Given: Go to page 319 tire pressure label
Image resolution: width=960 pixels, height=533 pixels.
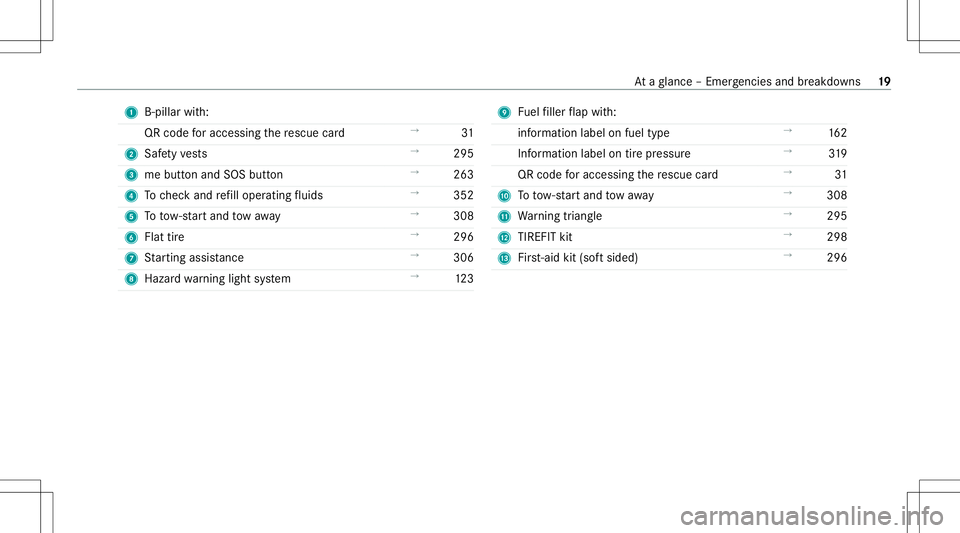Looking at the screenshot, I should click(x=838, y=154).
